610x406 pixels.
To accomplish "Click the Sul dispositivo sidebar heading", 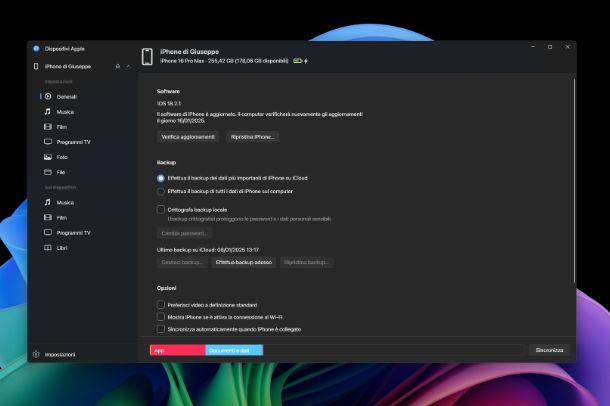I will coord(60,187).
